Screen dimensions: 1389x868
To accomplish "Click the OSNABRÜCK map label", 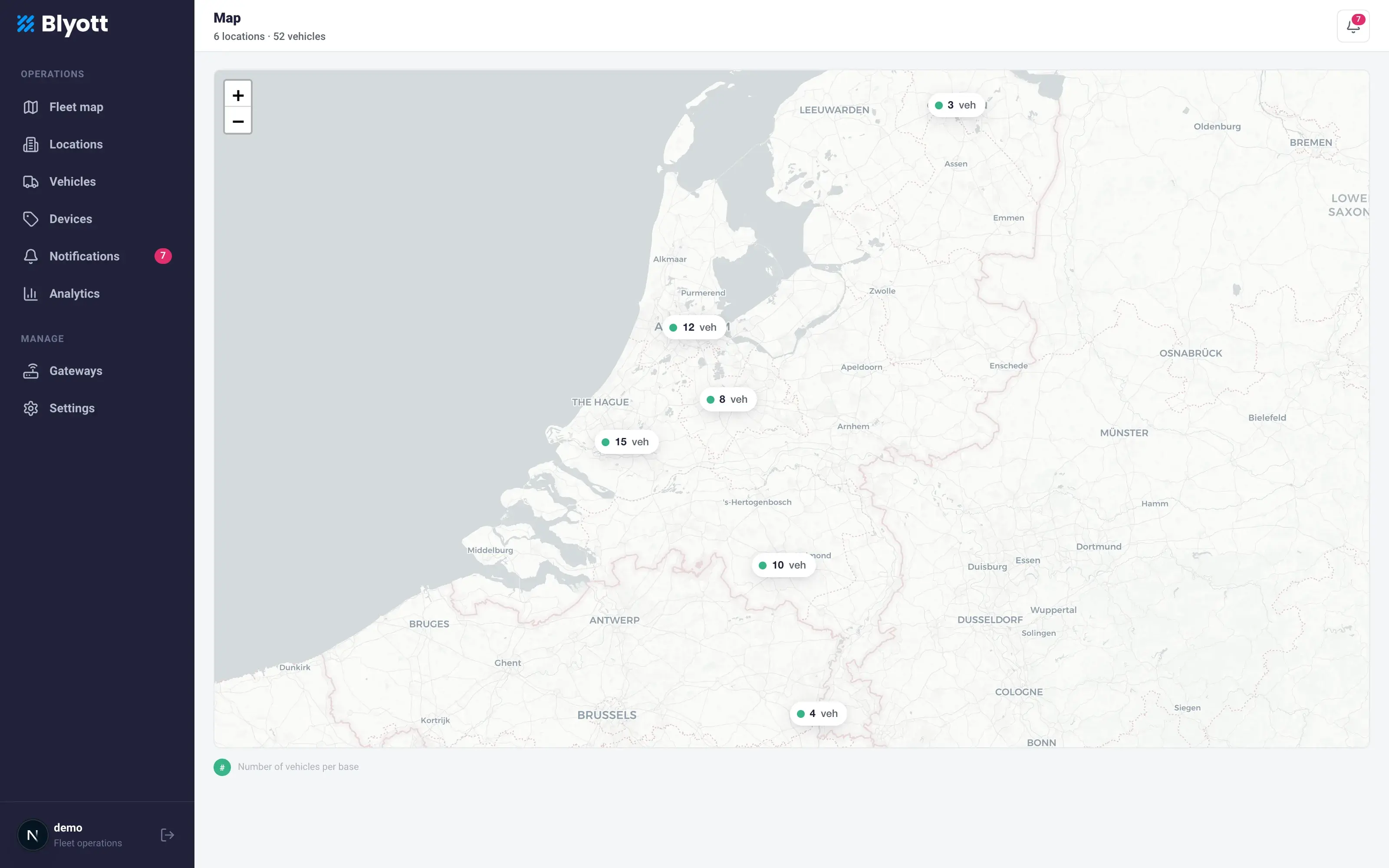I will (x=1190, y=354).
